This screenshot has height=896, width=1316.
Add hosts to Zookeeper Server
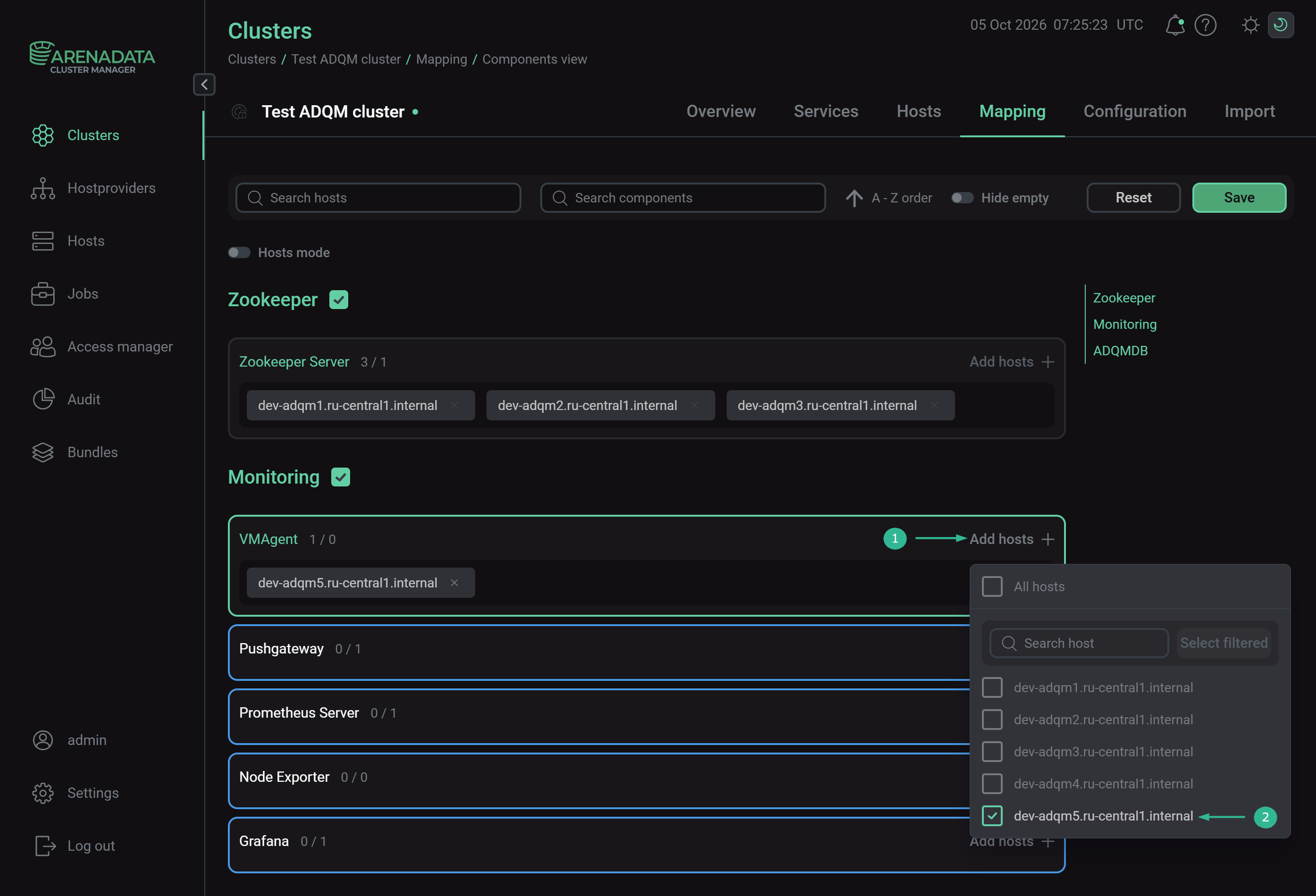coord(1012,362)
